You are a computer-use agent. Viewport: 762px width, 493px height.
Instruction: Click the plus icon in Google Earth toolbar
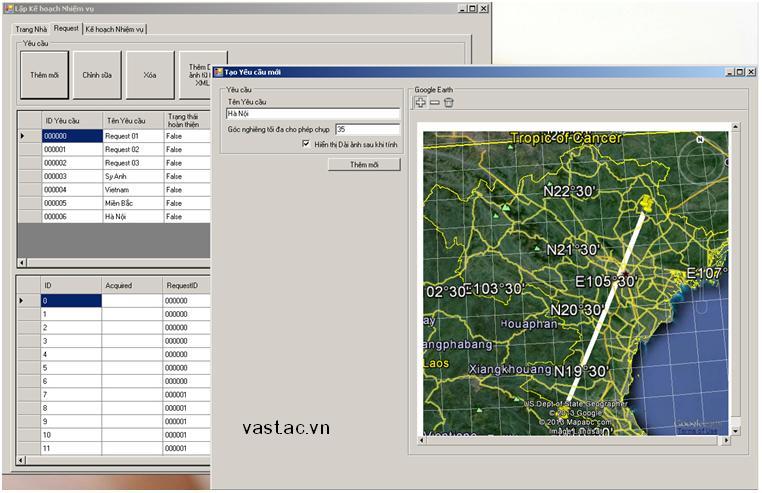click(421, 102)
